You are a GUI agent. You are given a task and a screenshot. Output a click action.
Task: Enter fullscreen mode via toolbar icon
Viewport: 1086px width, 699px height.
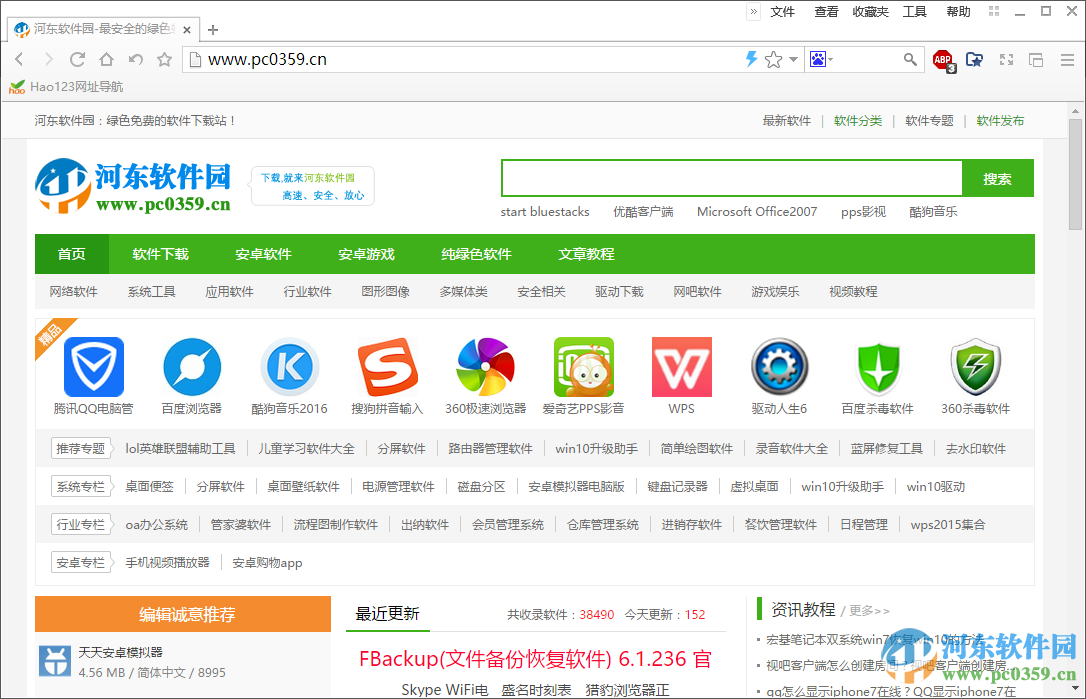point(1004,59)
